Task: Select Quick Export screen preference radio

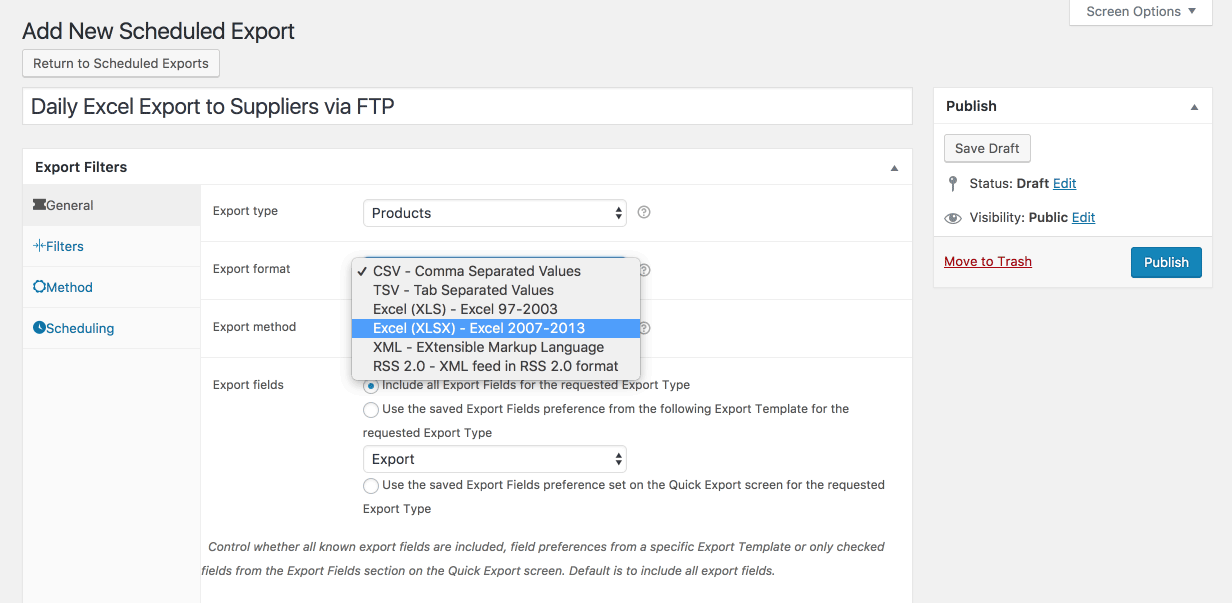Action: 371,485
